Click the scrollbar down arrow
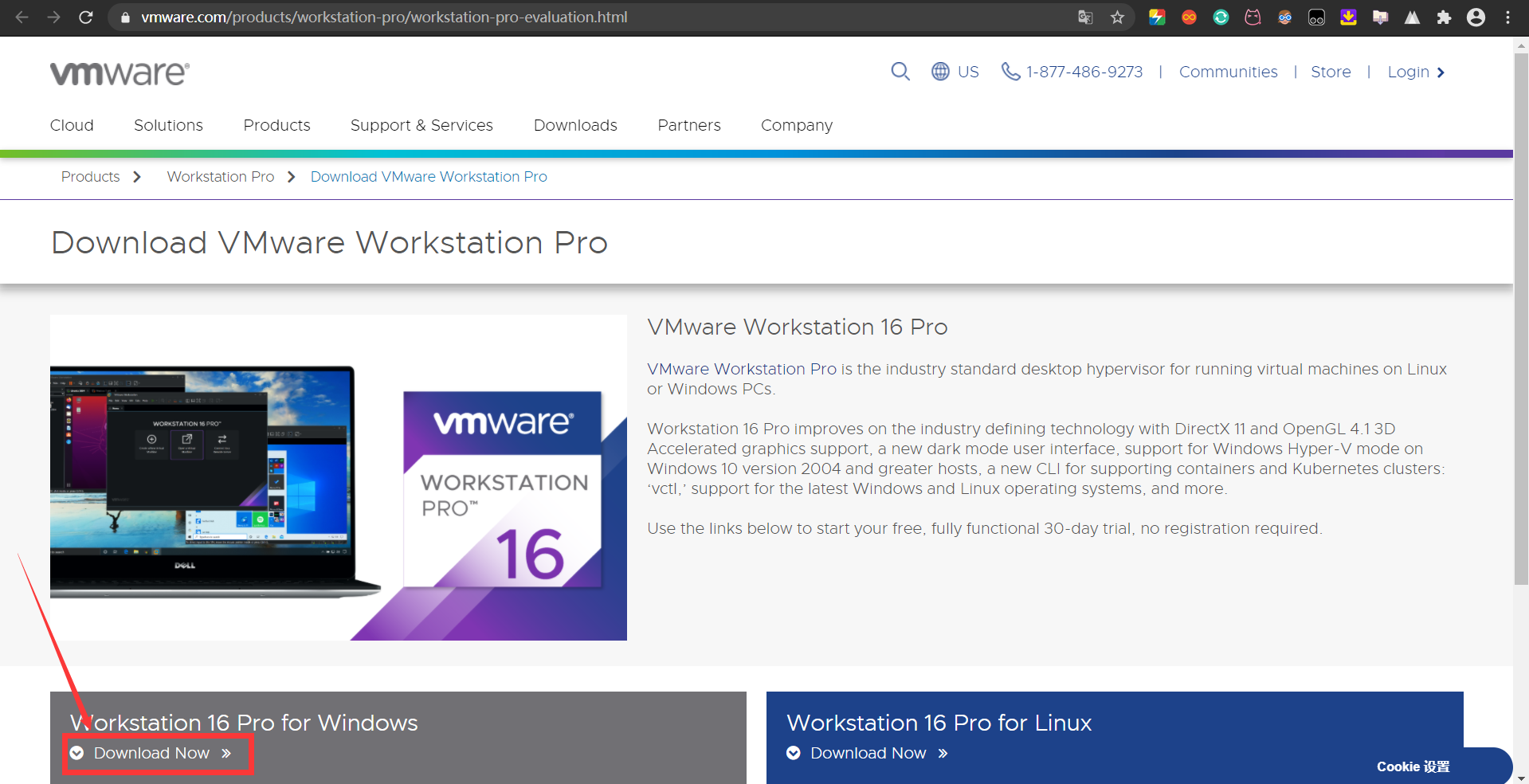The image size is (1529, 784). tap(1521, 778)
